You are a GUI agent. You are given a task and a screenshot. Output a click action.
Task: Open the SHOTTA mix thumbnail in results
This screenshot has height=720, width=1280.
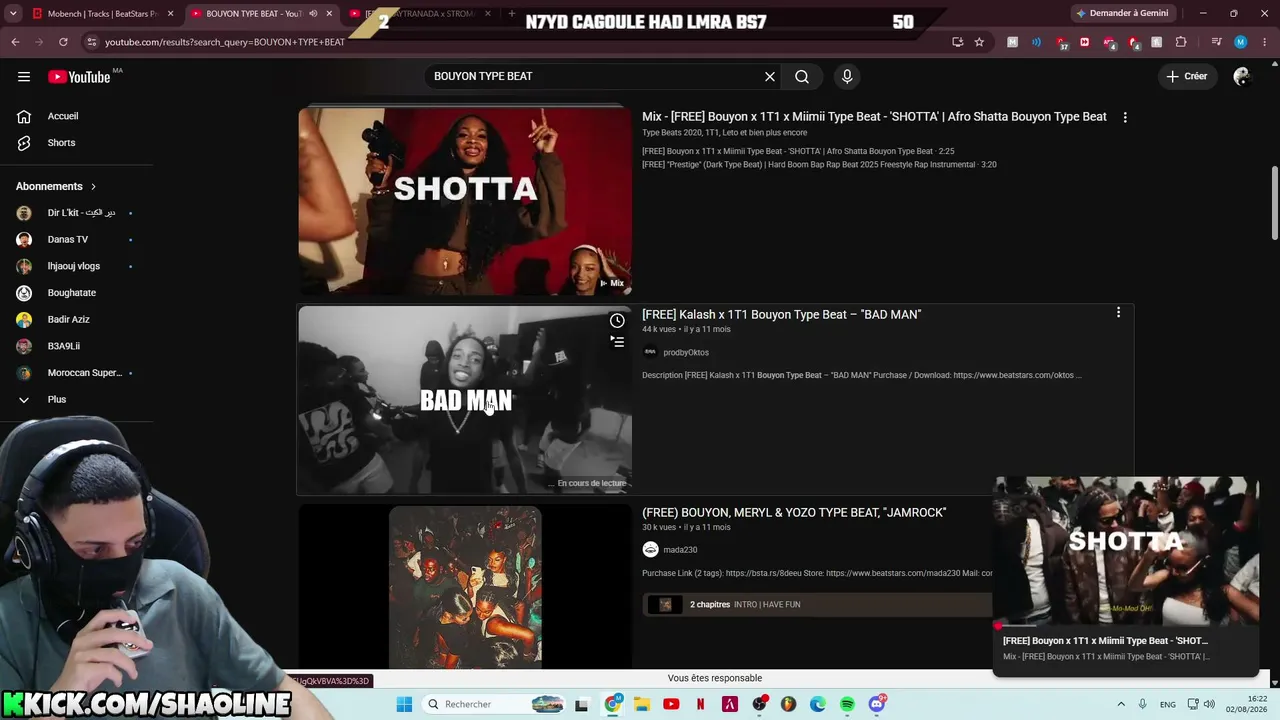click(x=465, y=201)
